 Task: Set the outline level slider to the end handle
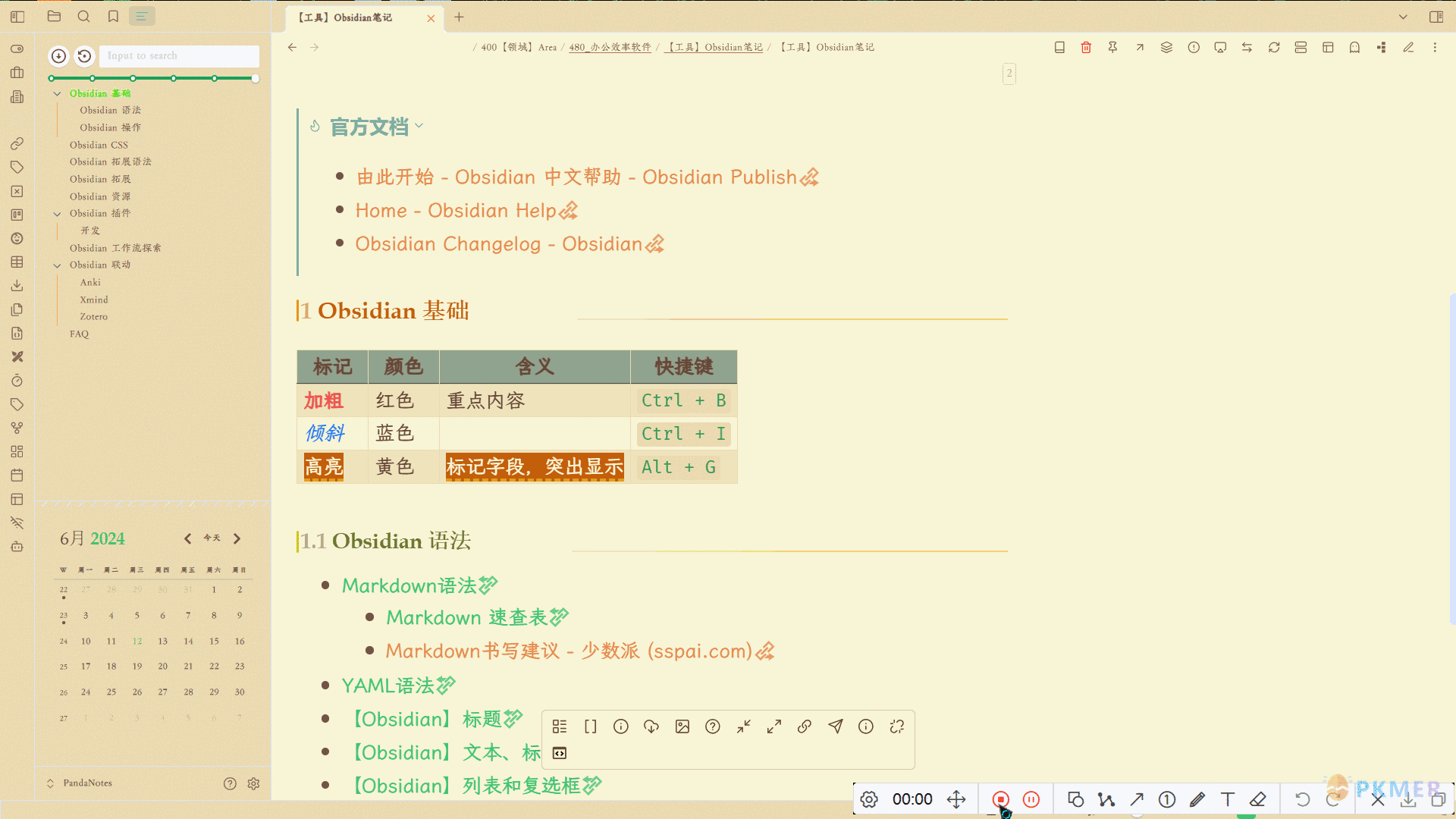256,78
